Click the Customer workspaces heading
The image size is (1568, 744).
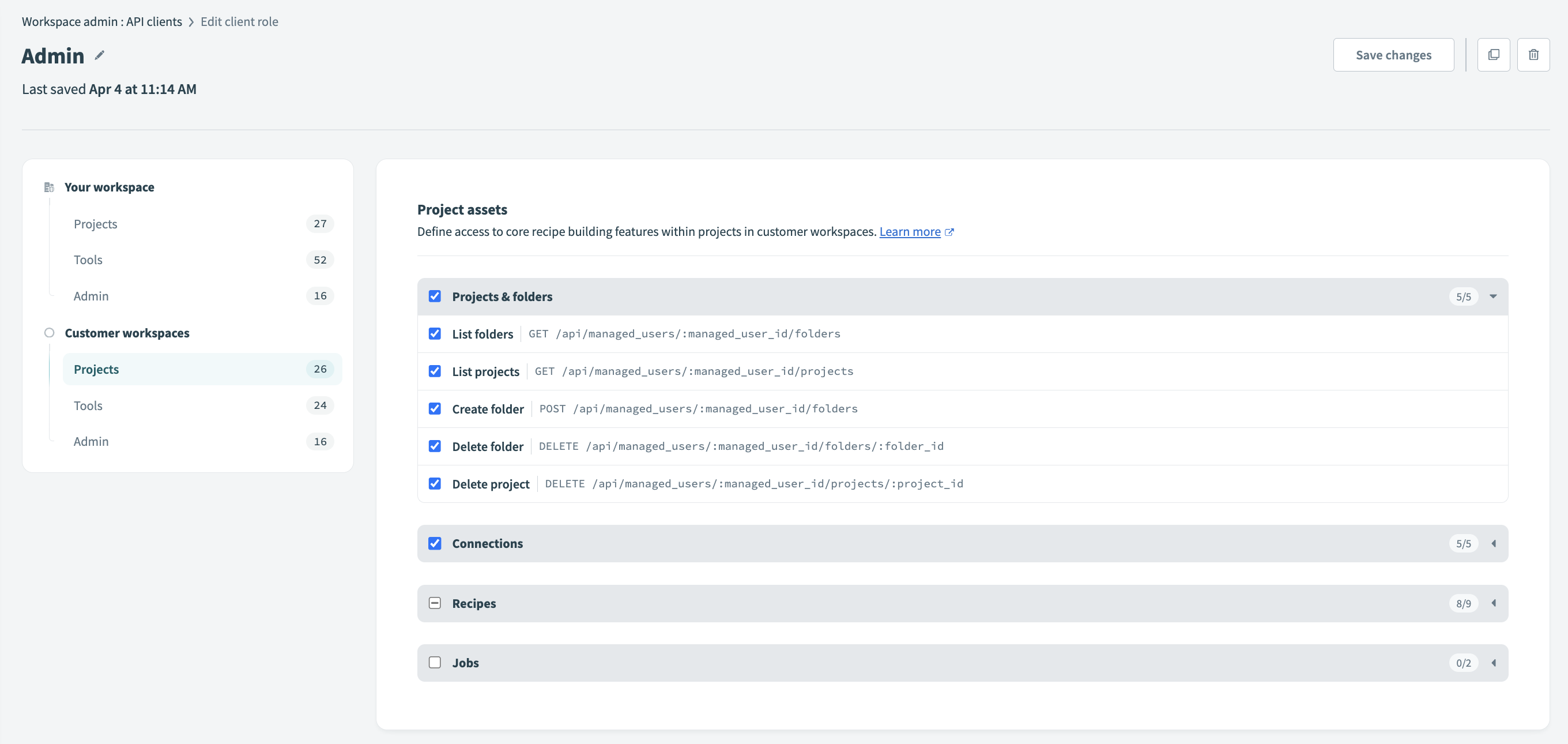coord(127,333)
